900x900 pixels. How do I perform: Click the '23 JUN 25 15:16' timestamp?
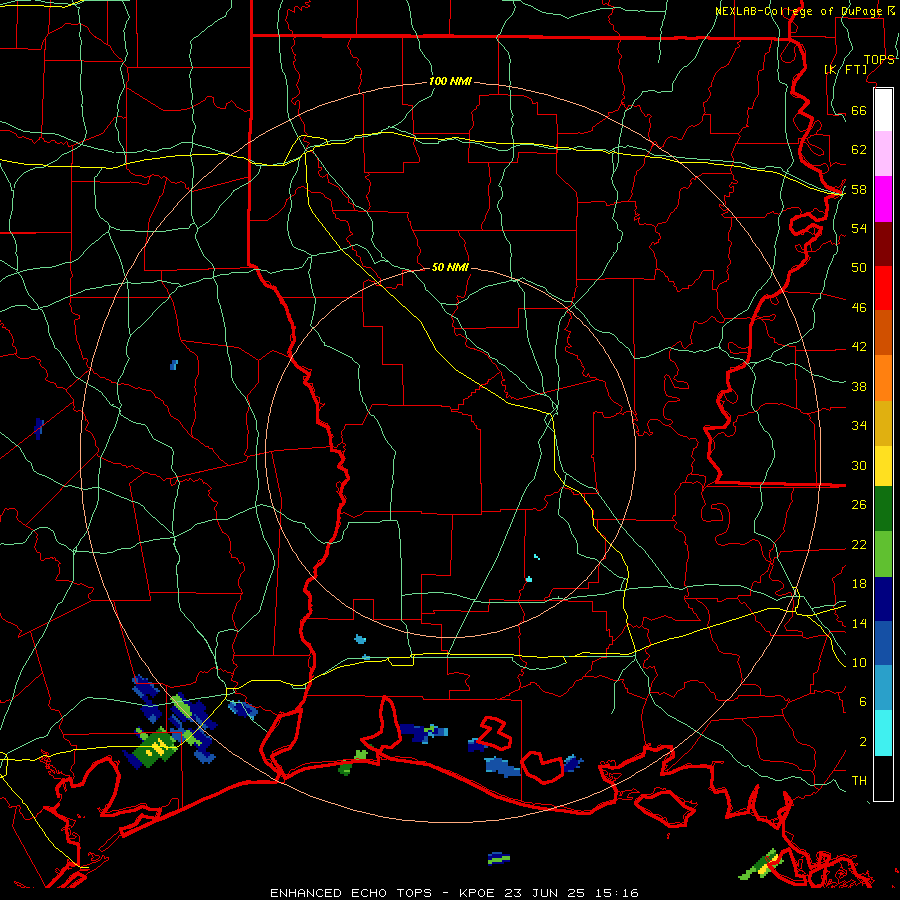571,893
